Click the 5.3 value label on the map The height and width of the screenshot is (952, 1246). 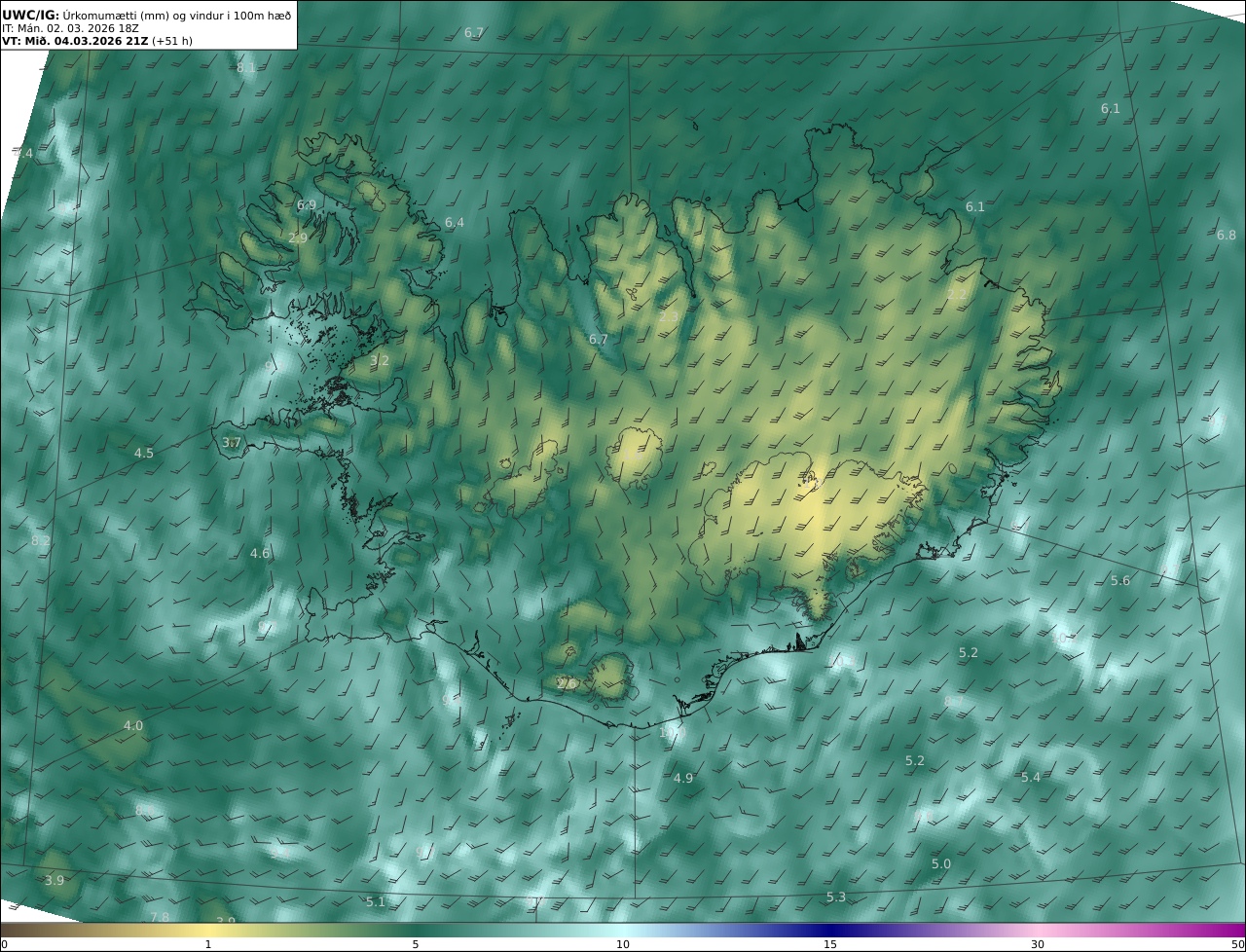pyautogui.click(x=836, y=897)
